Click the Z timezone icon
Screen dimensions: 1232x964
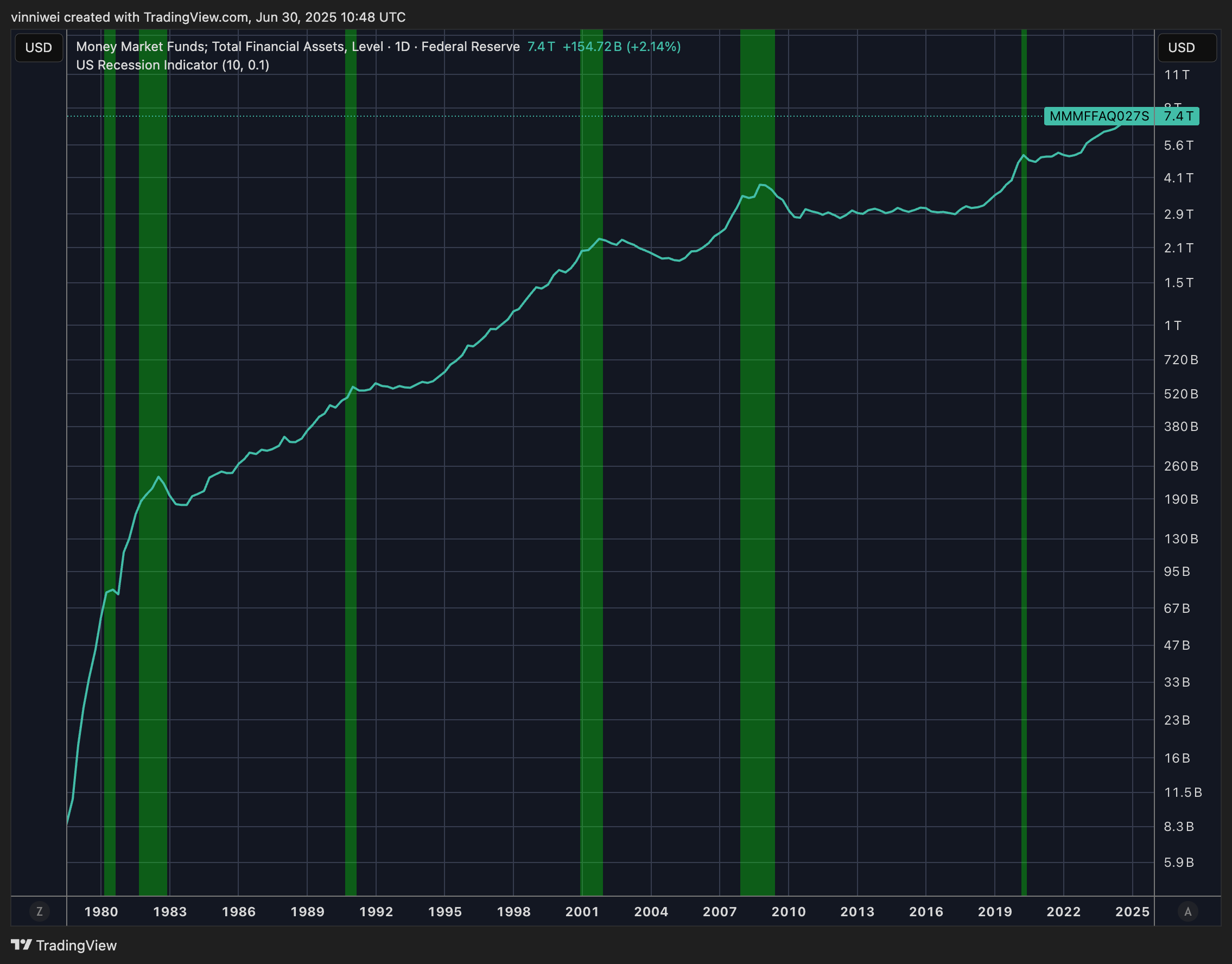(40, 911)
